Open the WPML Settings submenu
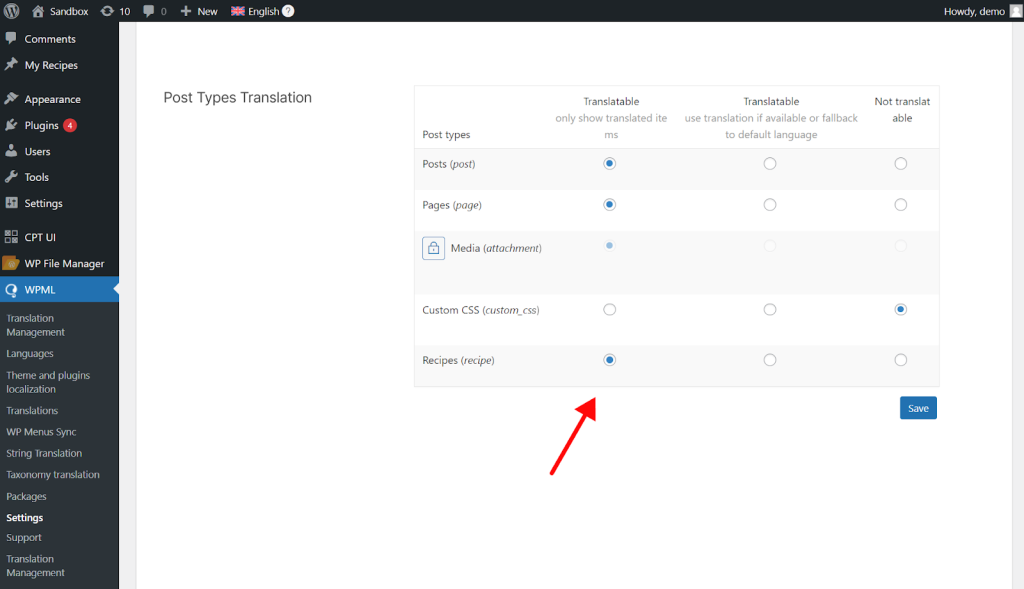 click(25, 517)
